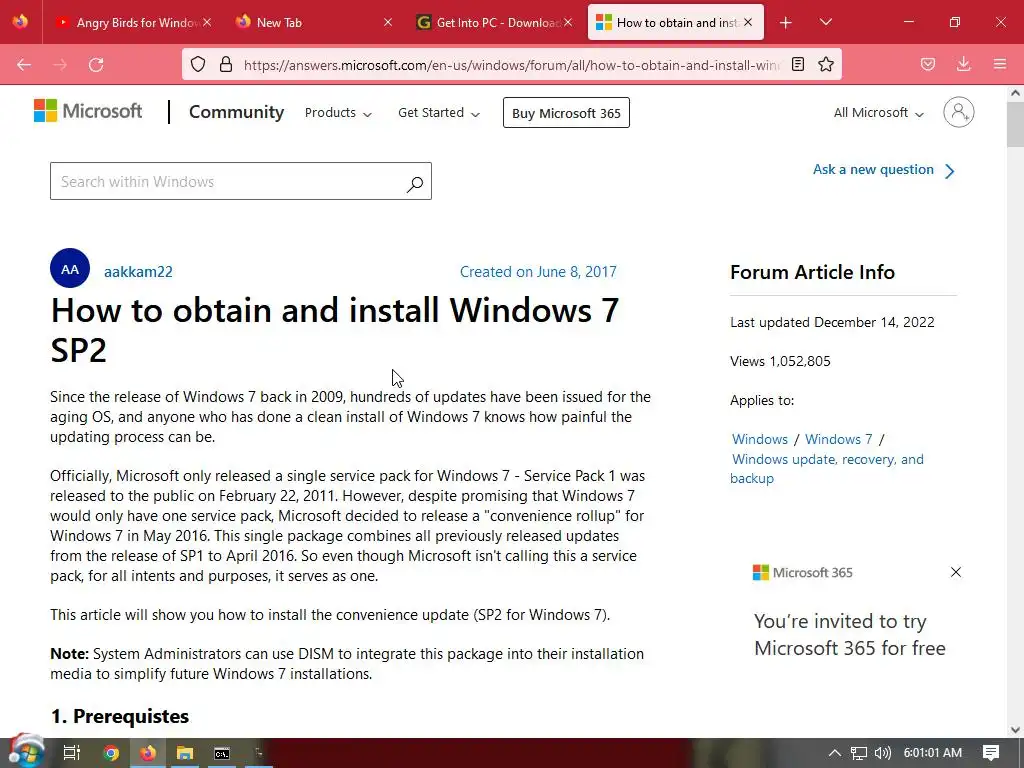This screenshot has width=1024, height=768.
Task: Open the AA author avatar
Action: [70, 268]
